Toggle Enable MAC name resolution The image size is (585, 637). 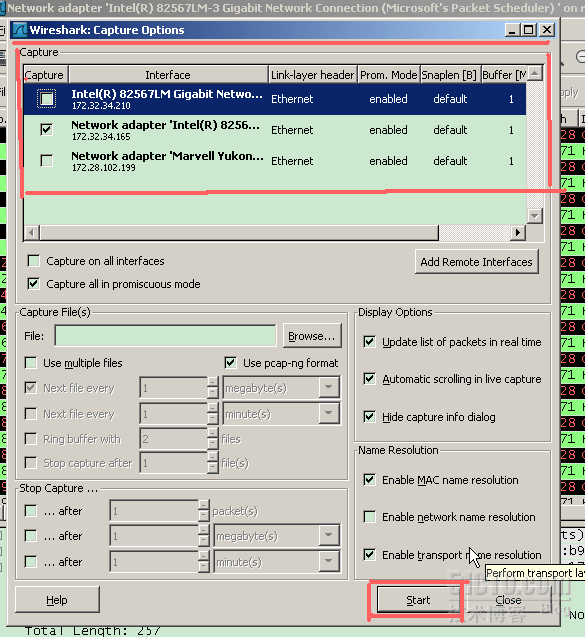pyautogui.click(x=369, y=480)
